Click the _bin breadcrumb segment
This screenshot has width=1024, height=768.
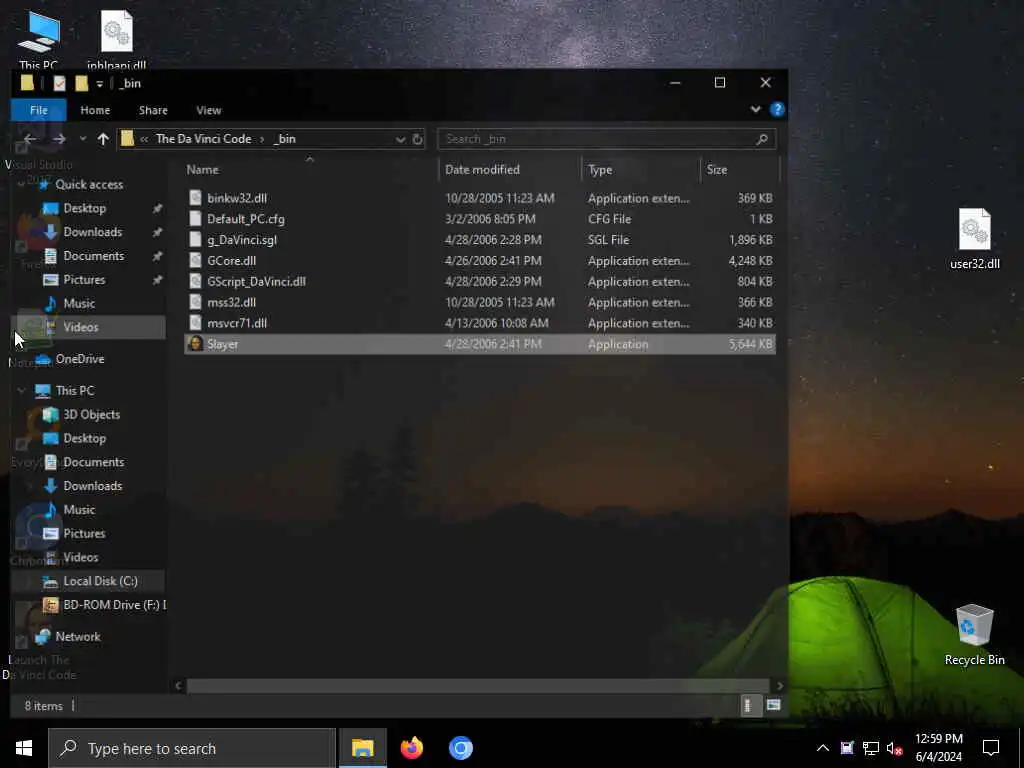(285, 139)
